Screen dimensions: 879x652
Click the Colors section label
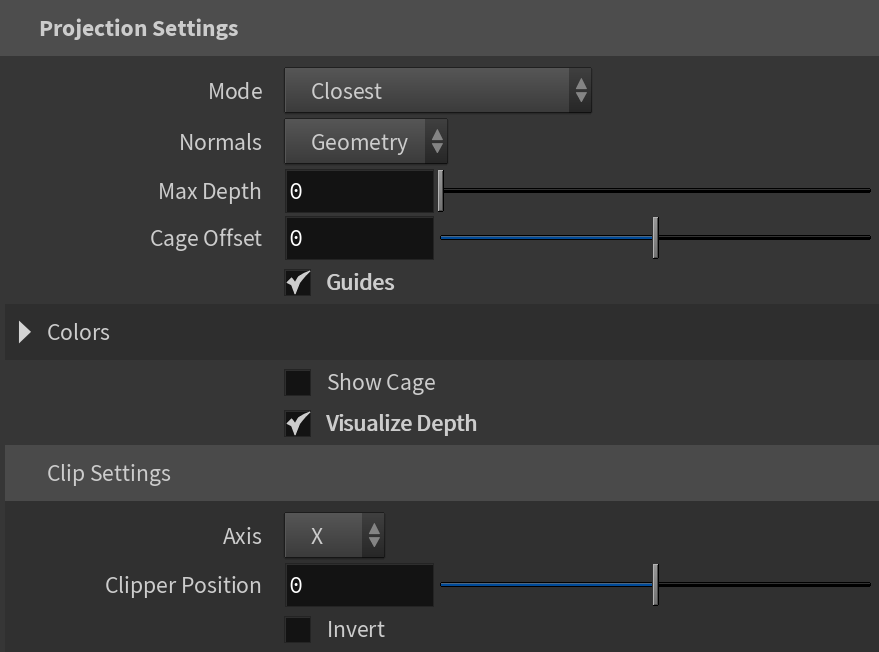[x=78, y=332]
